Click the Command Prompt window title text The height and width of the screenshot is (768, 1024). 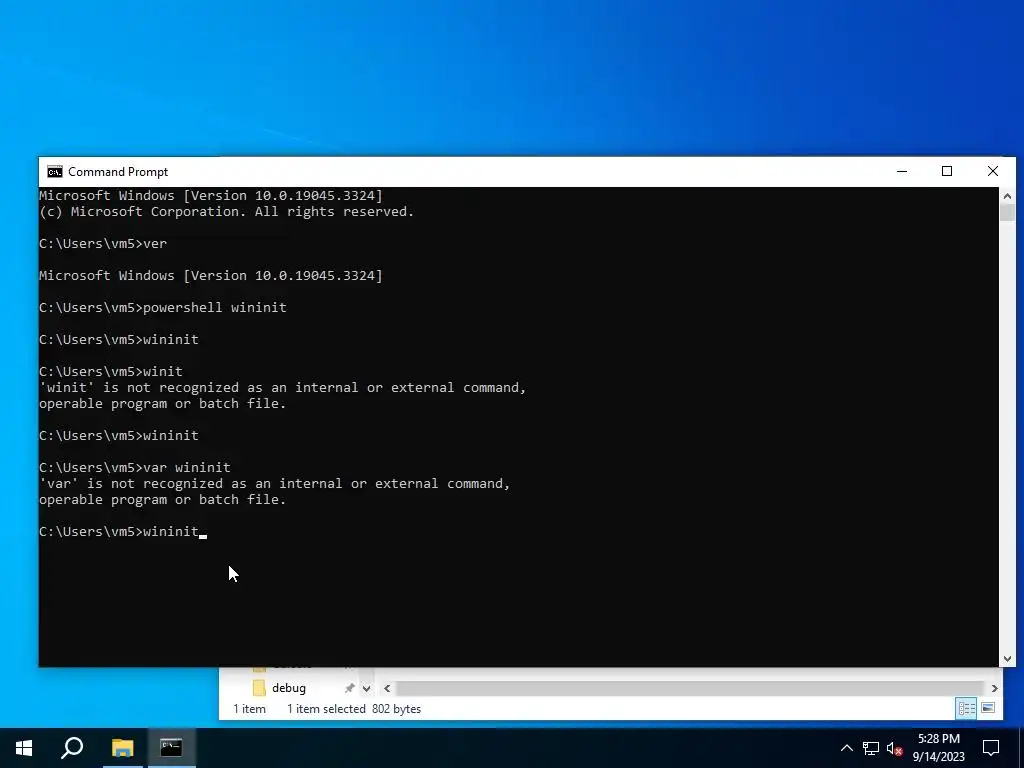118,172
